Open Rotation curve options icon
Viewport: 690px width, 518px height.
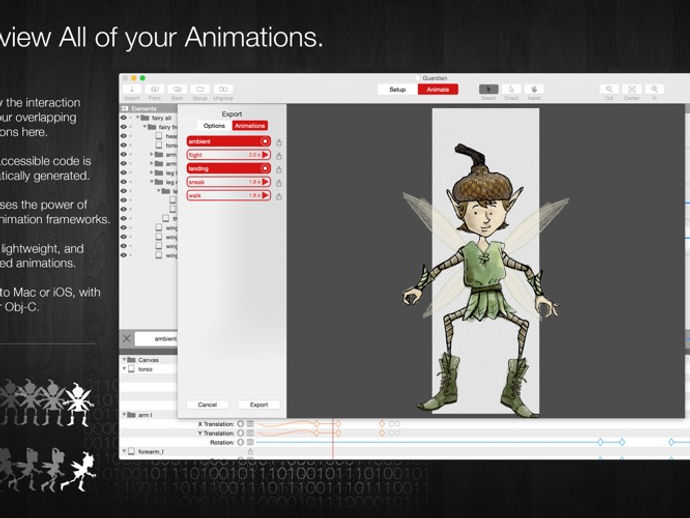click(250, 442)
